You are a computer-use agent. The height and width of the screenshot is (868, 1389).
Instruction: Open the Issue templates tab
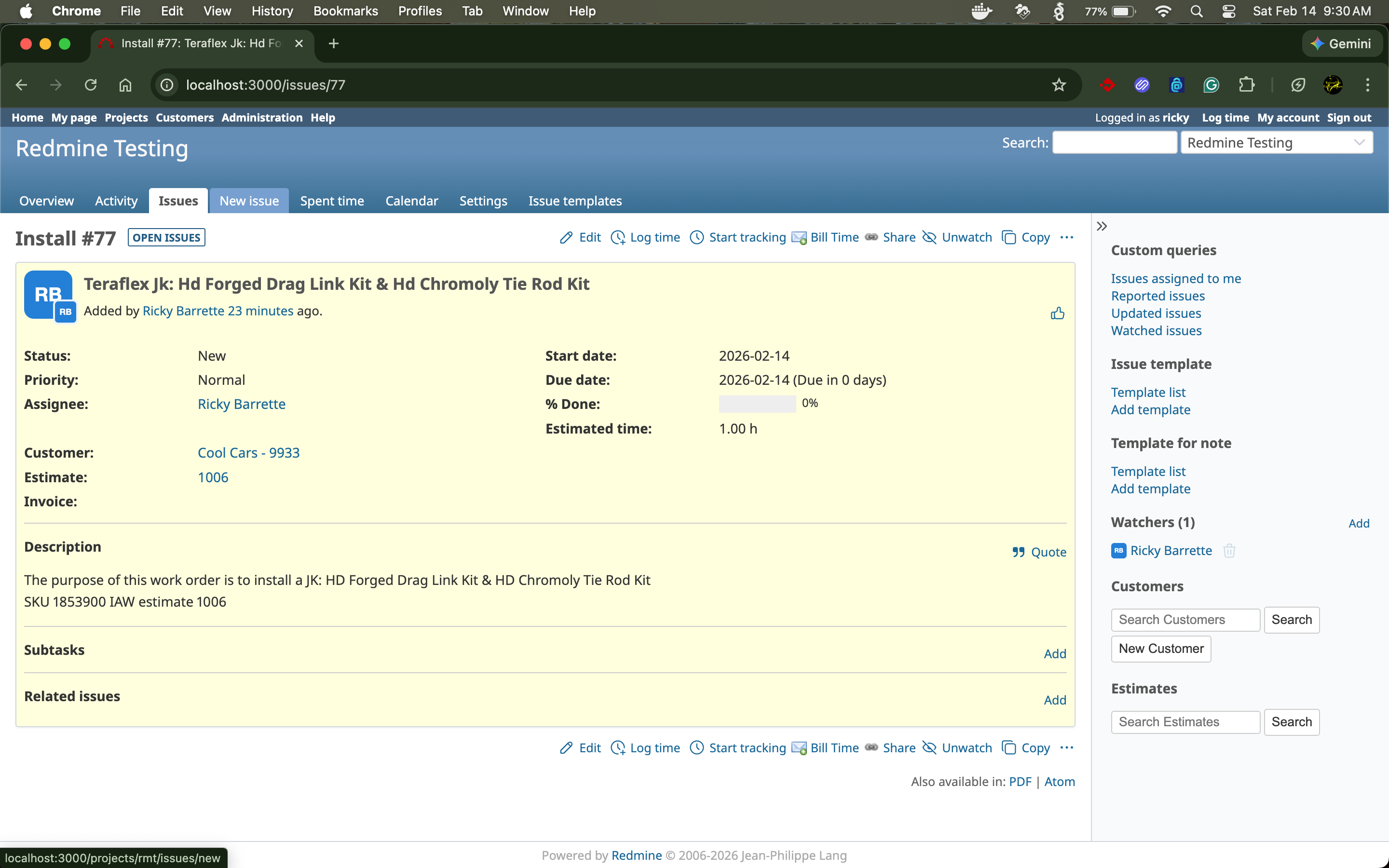tap(574, 201)
